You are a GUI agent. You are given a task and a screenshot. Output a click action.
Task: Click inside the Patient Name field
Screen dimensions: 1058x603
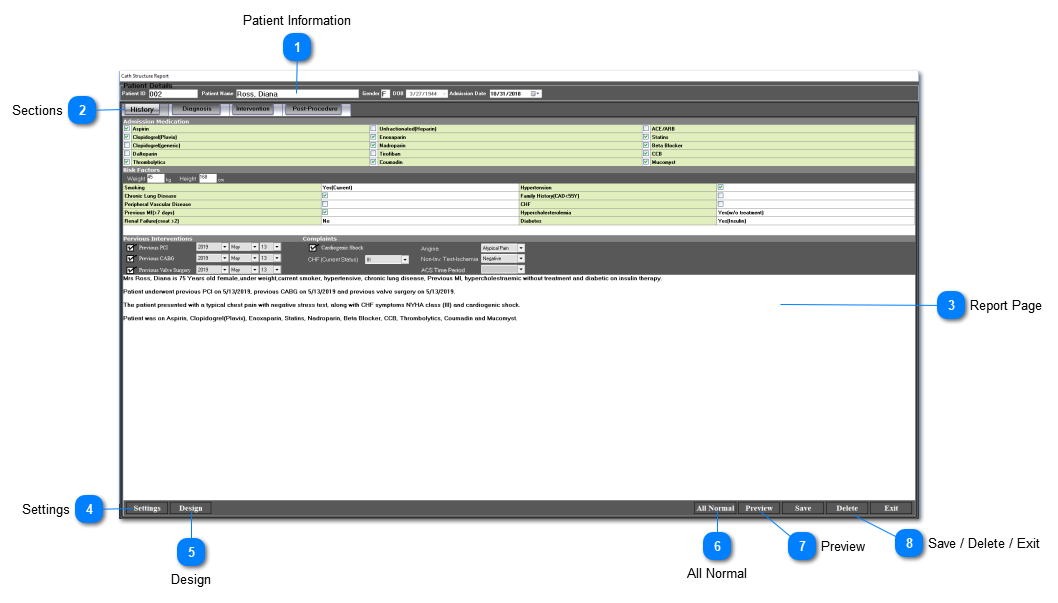coord(300,92)
